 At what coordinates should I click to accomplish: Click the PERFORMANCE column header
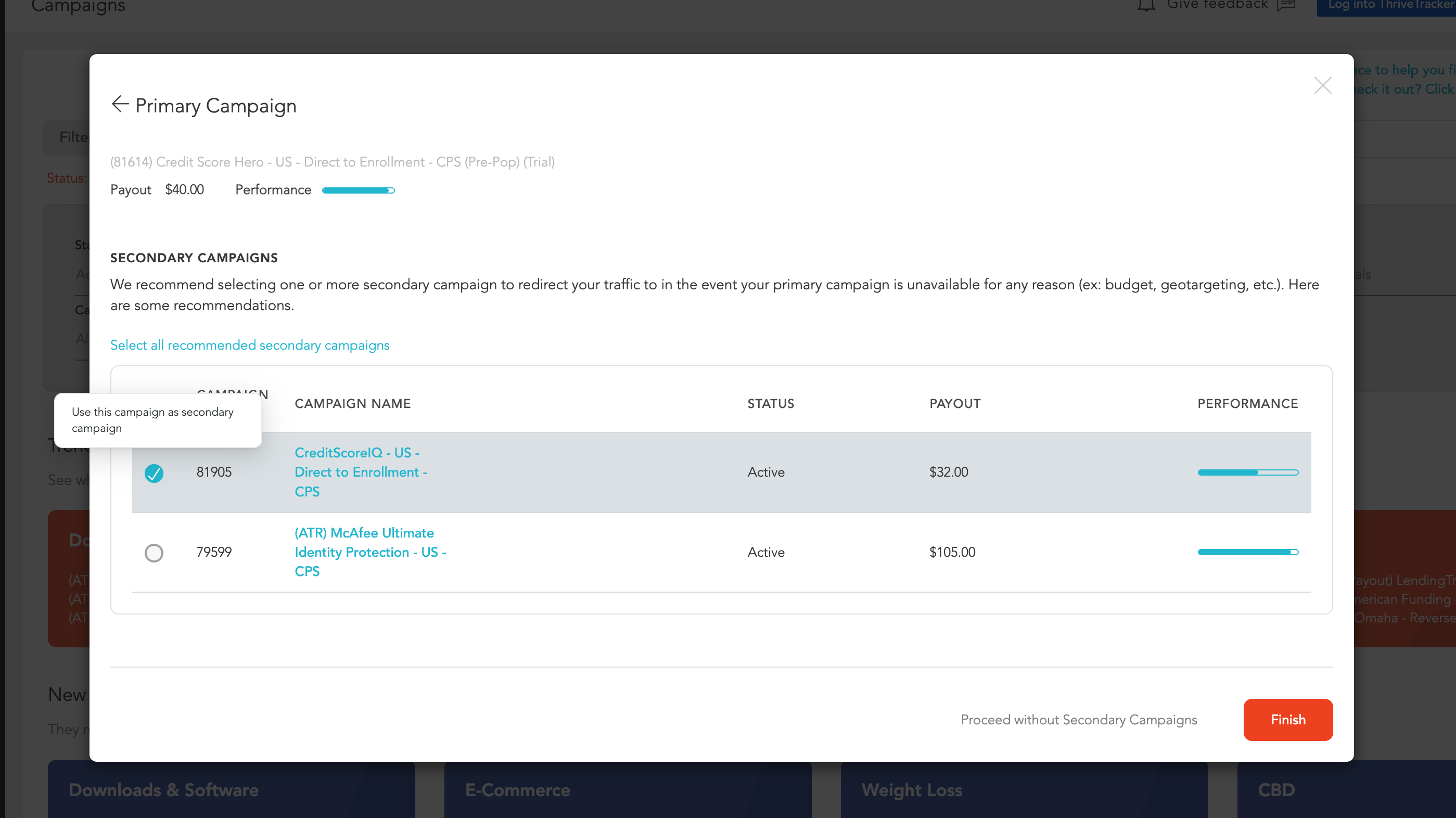tap(1247, 404)
